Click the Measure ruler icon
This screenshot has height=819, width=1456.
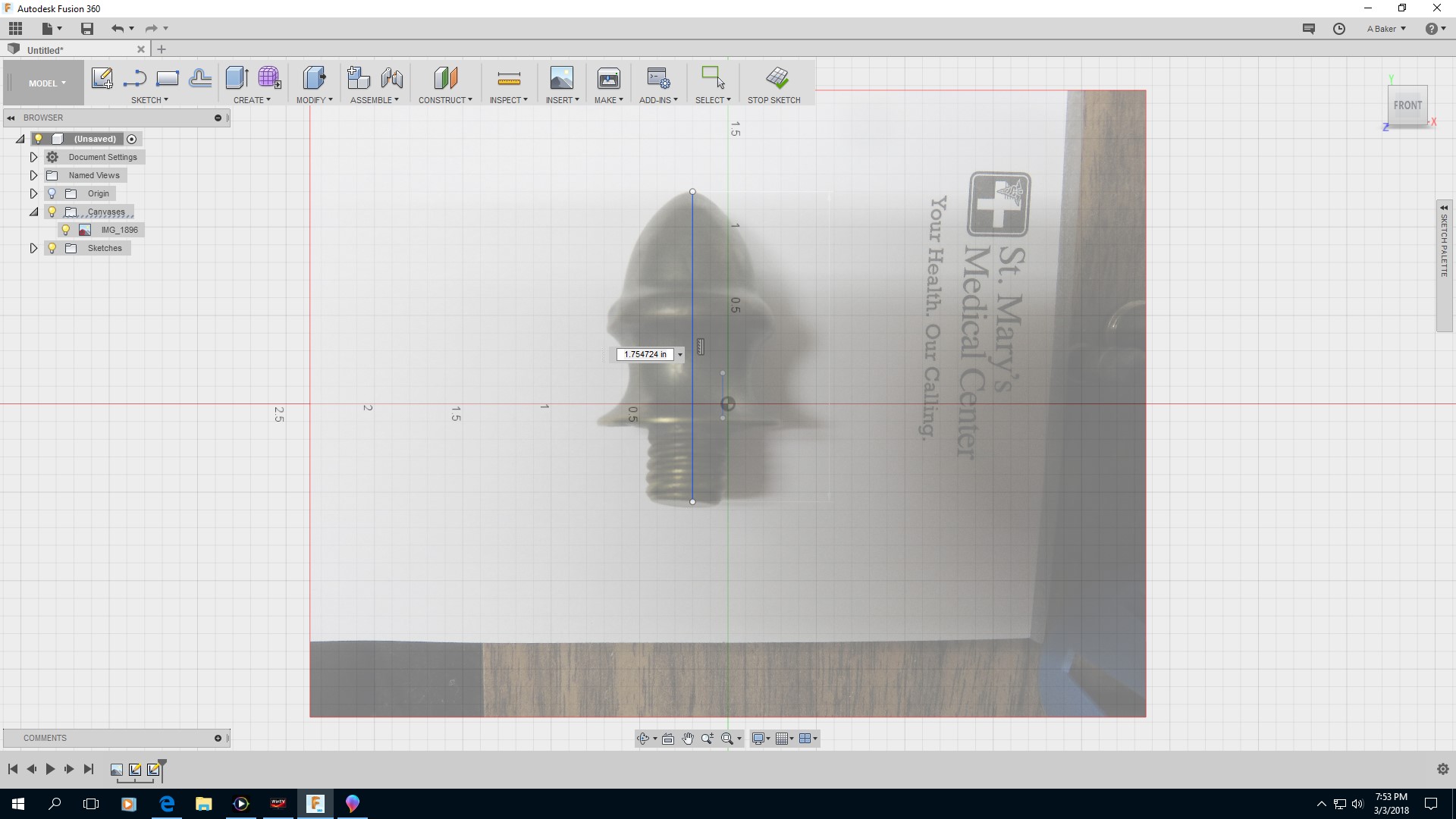(508, 78)
